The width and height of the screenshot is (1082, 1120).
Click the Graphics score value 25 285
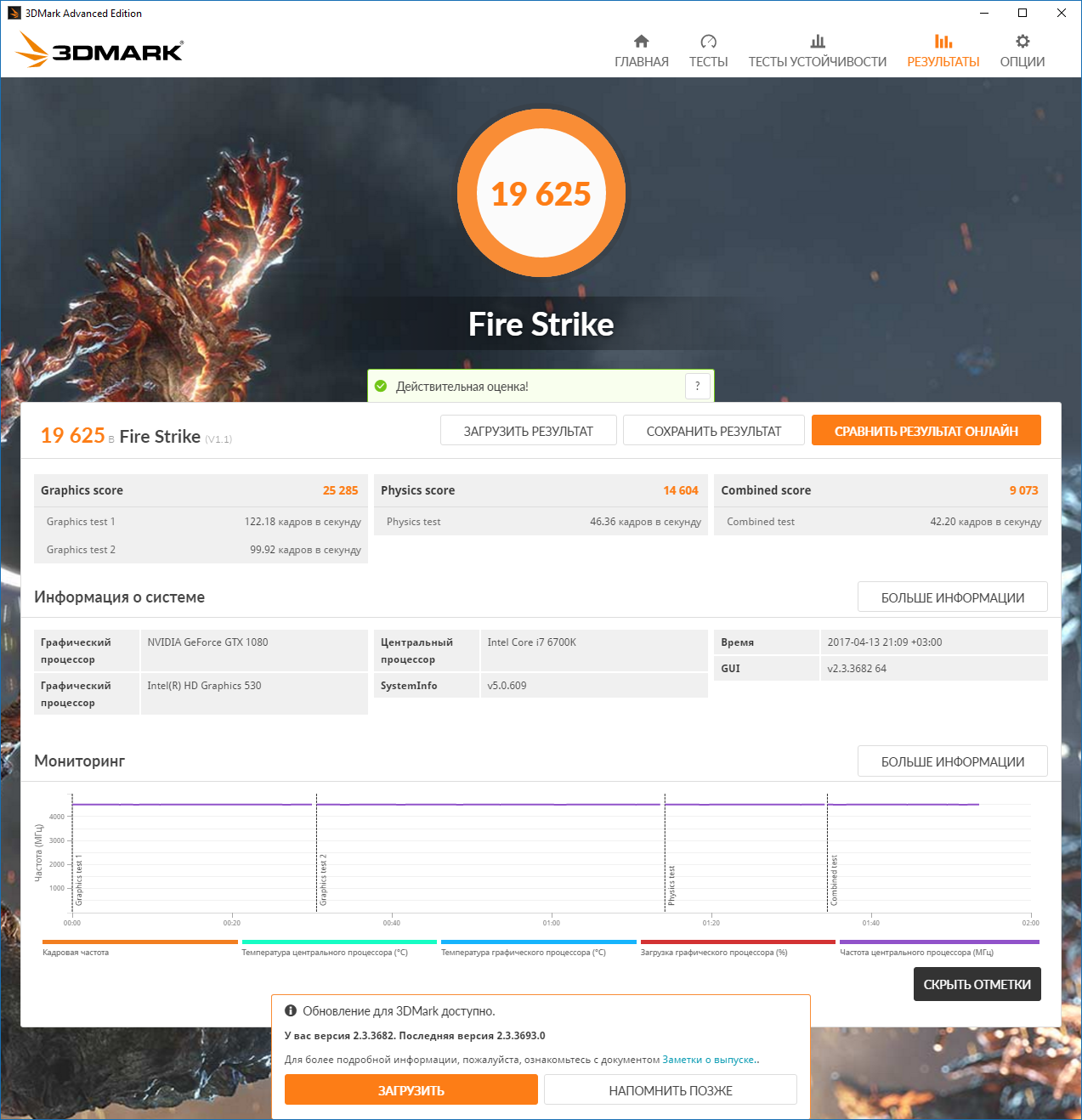tap(340, 490)
